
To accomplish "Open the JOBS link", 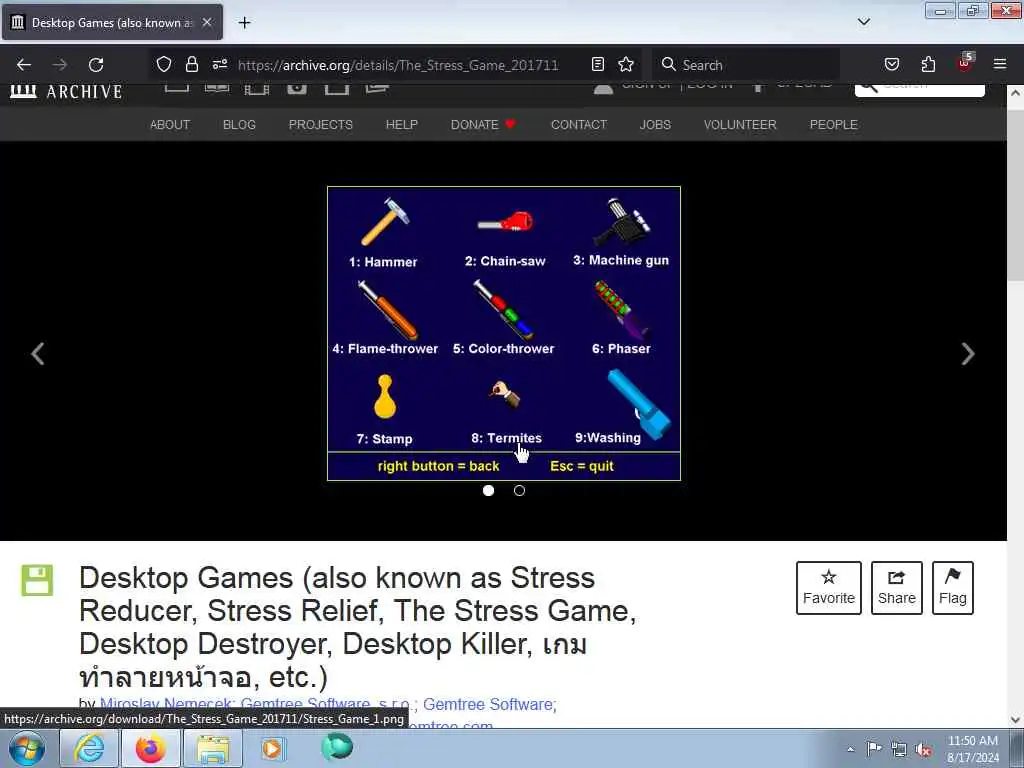I will tap(655, 125).
